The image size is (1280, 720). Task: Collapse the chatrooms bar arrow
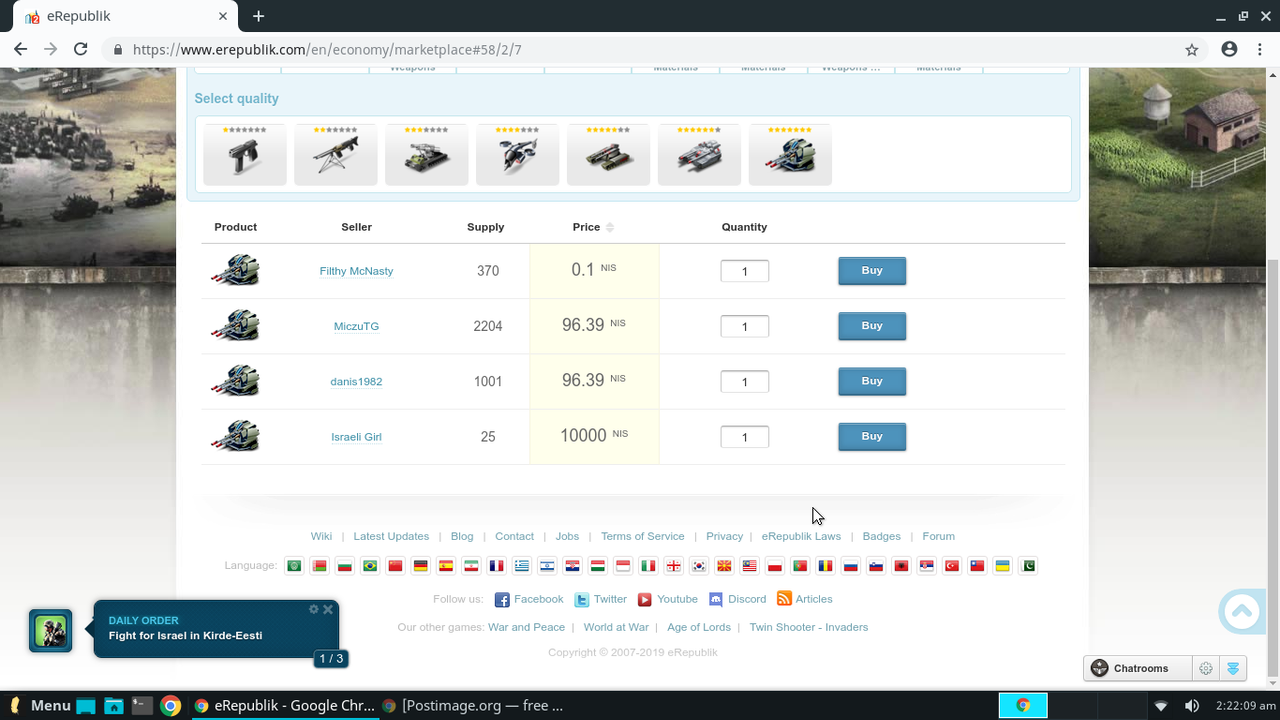coord(1234,668)
